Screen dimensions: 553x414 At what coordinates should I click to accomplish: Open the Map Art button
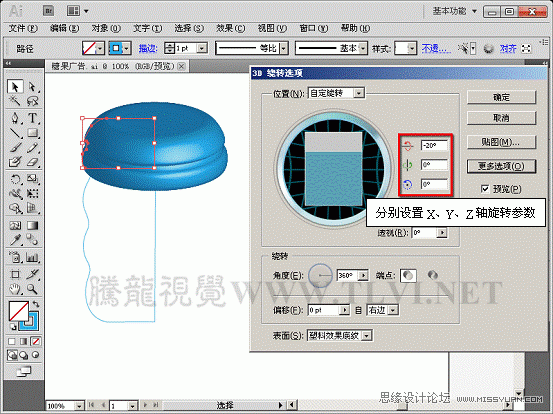pyautogui.click(x=501, y=142)
